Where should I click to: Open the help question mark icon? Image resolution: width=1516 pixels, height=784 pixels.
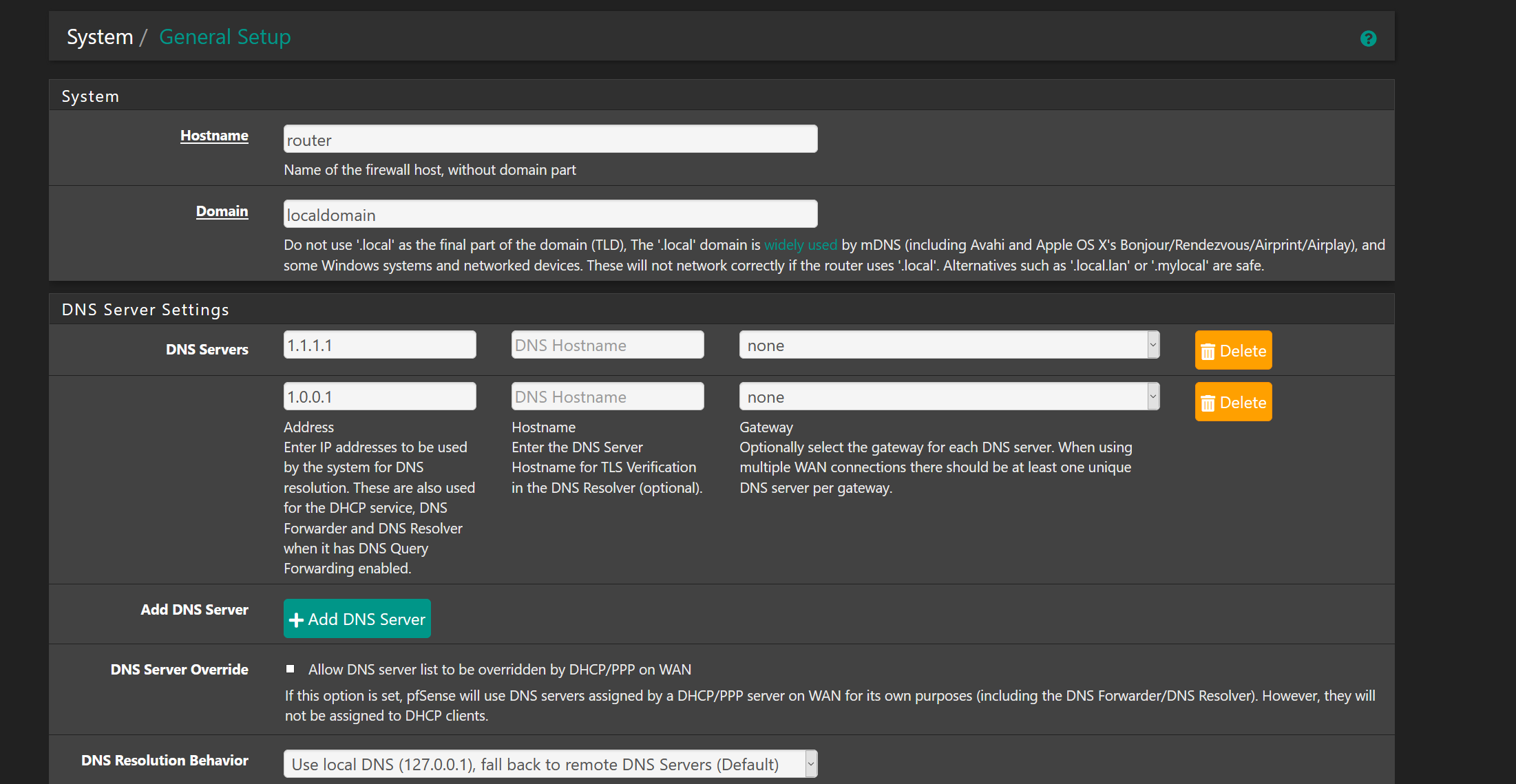pos(1368,39)
